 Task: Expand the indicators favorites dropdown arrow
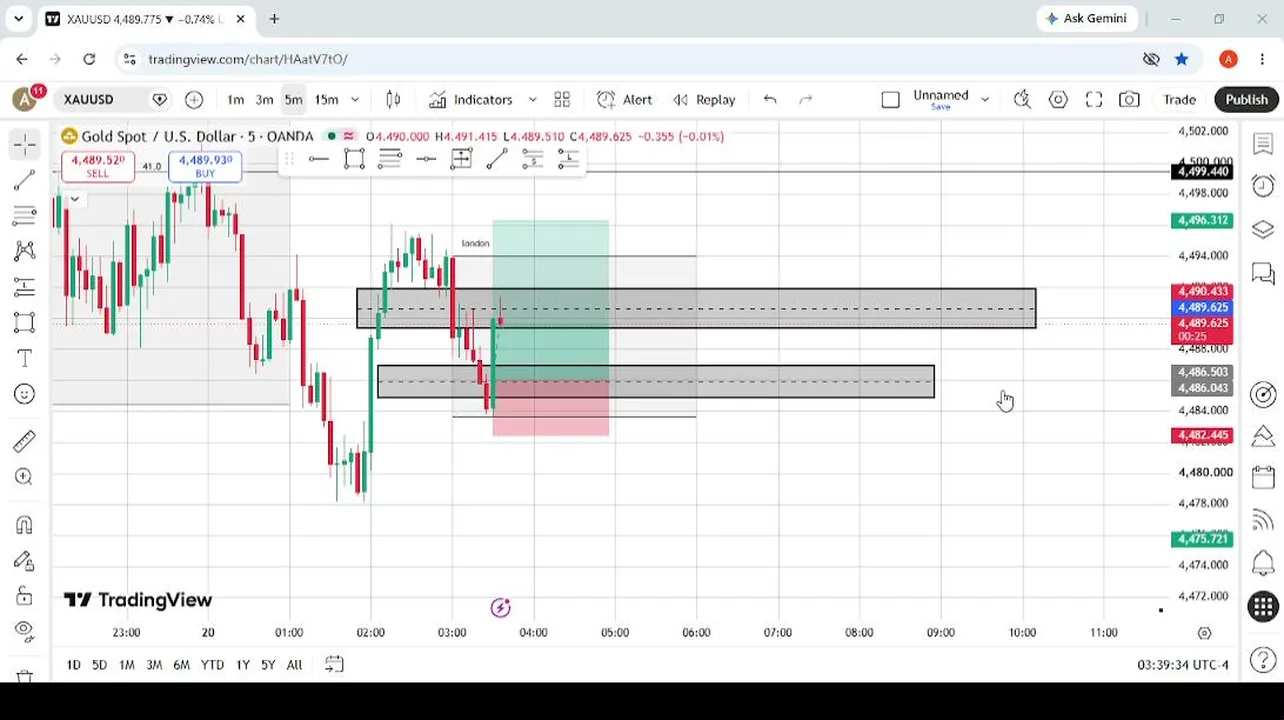(532, 99)
